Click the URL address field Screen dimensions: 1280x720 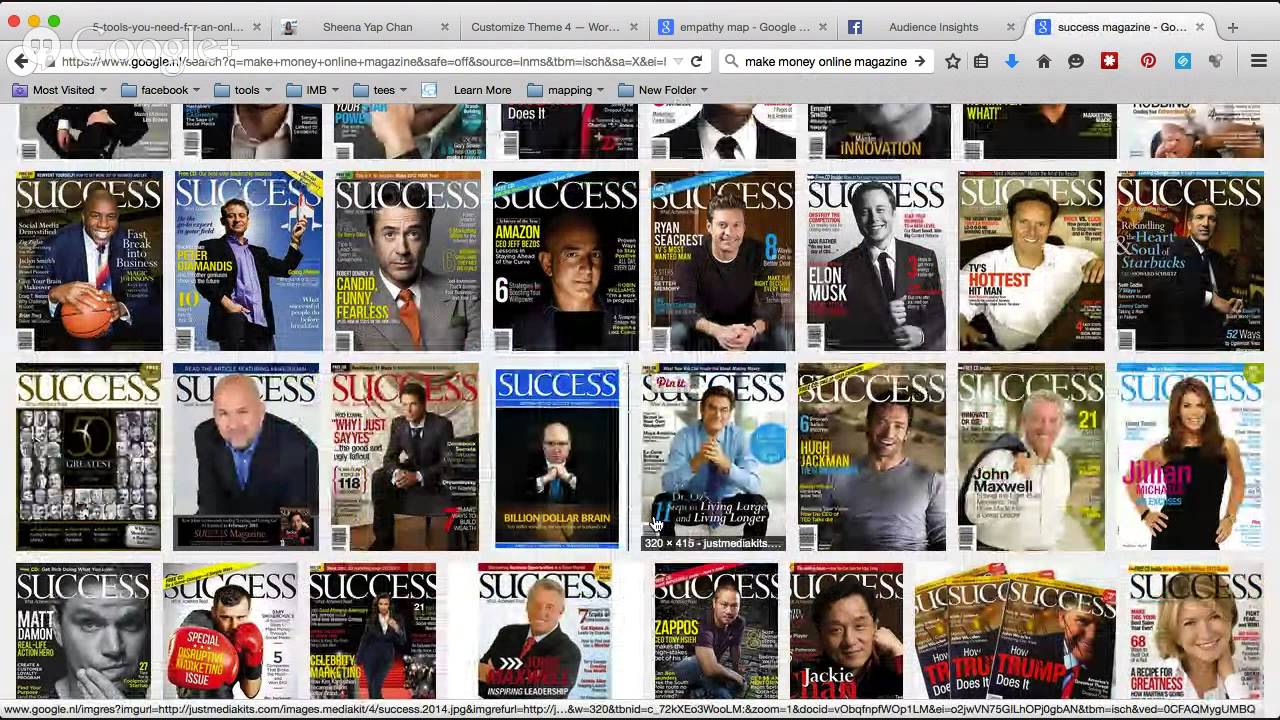362,61
